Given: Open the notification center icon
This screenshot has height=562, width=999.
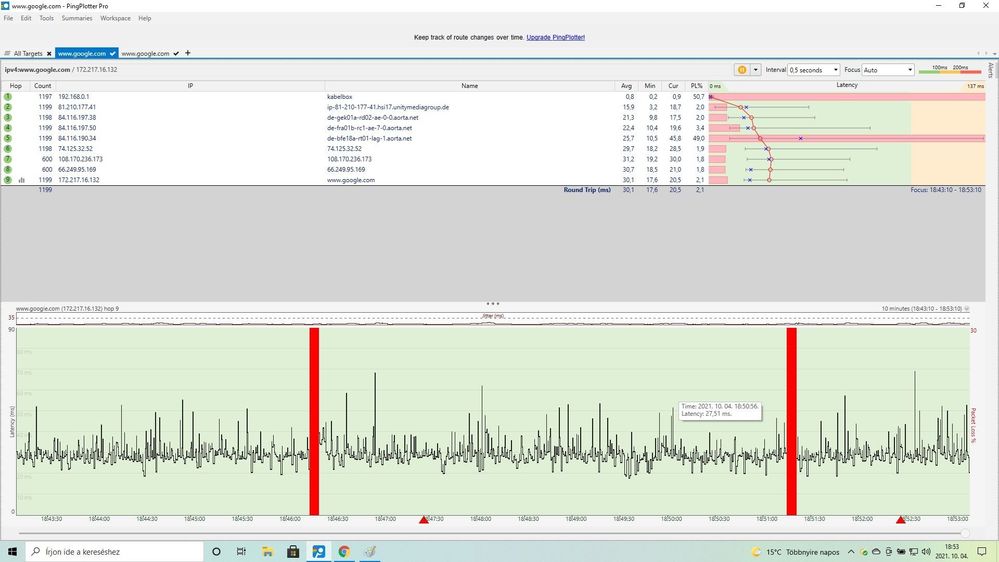Looking at the screenshot, I should coord(982,552).
